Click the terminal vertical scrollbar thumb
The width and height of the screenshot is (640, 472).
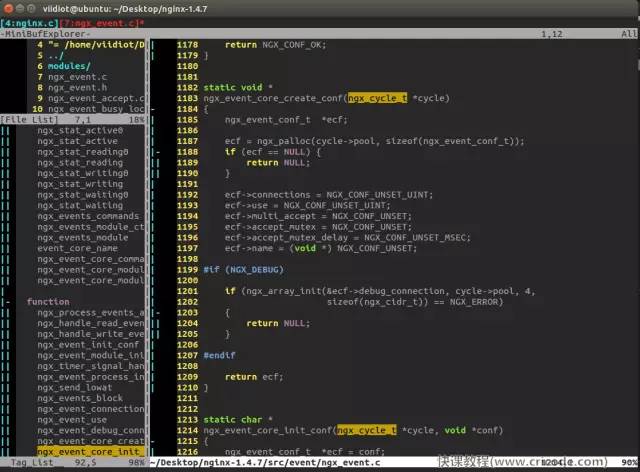(x=638, y=64)
